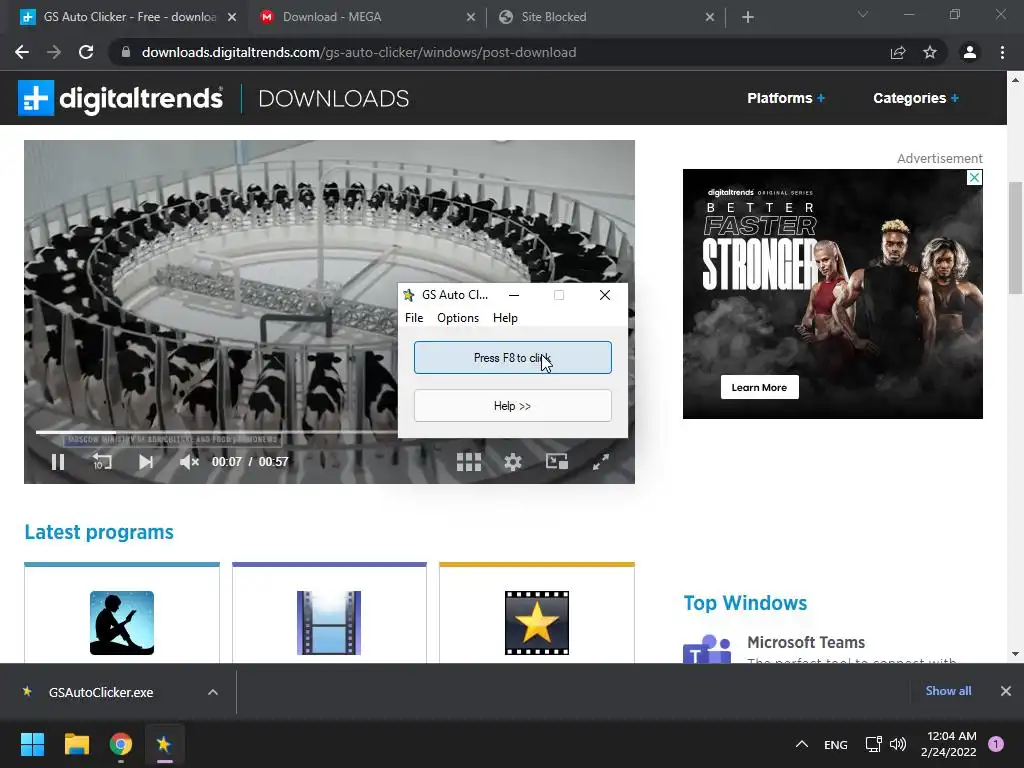Open the Kindle reading app thumbnail
The height and width of the screenshot is (768, 1024).
(x=122, y=623)
